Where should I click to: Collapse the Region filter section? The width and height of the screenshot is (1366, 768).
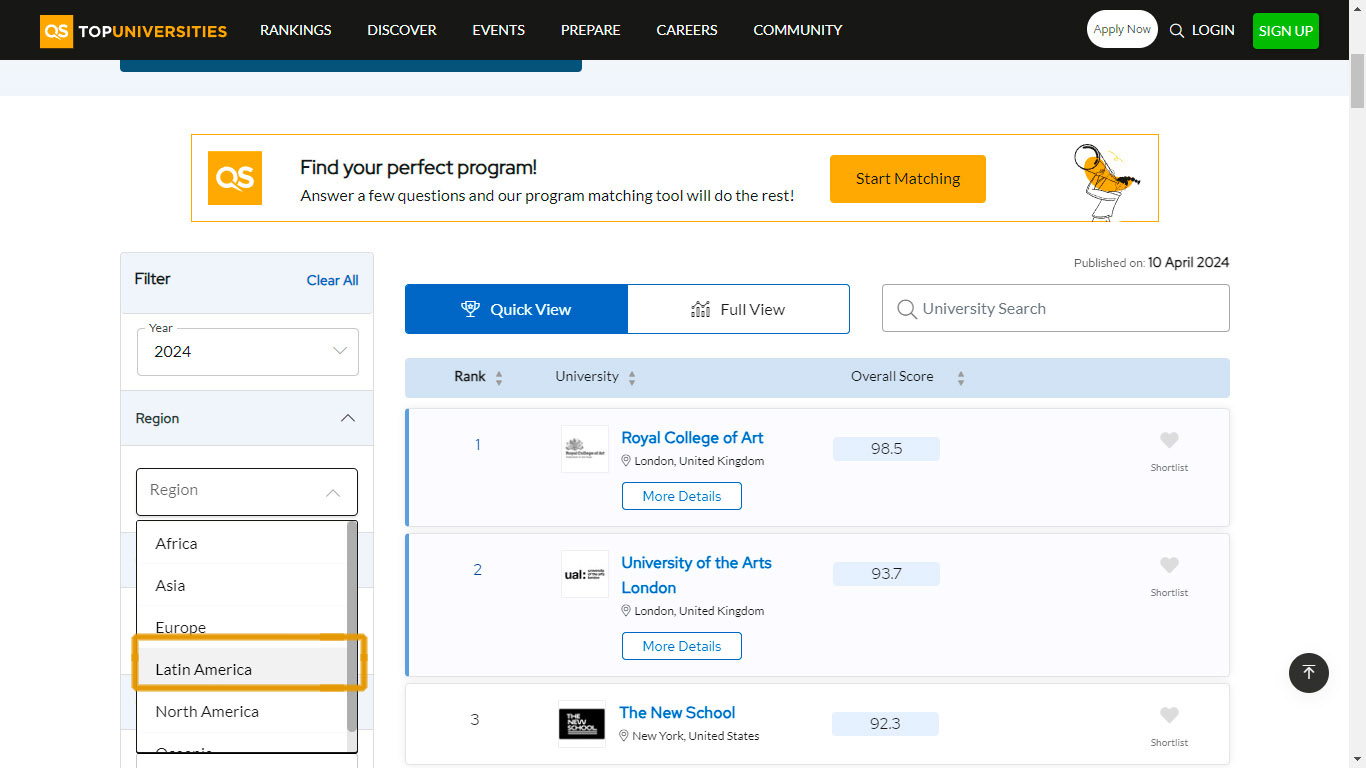[247, 418]
